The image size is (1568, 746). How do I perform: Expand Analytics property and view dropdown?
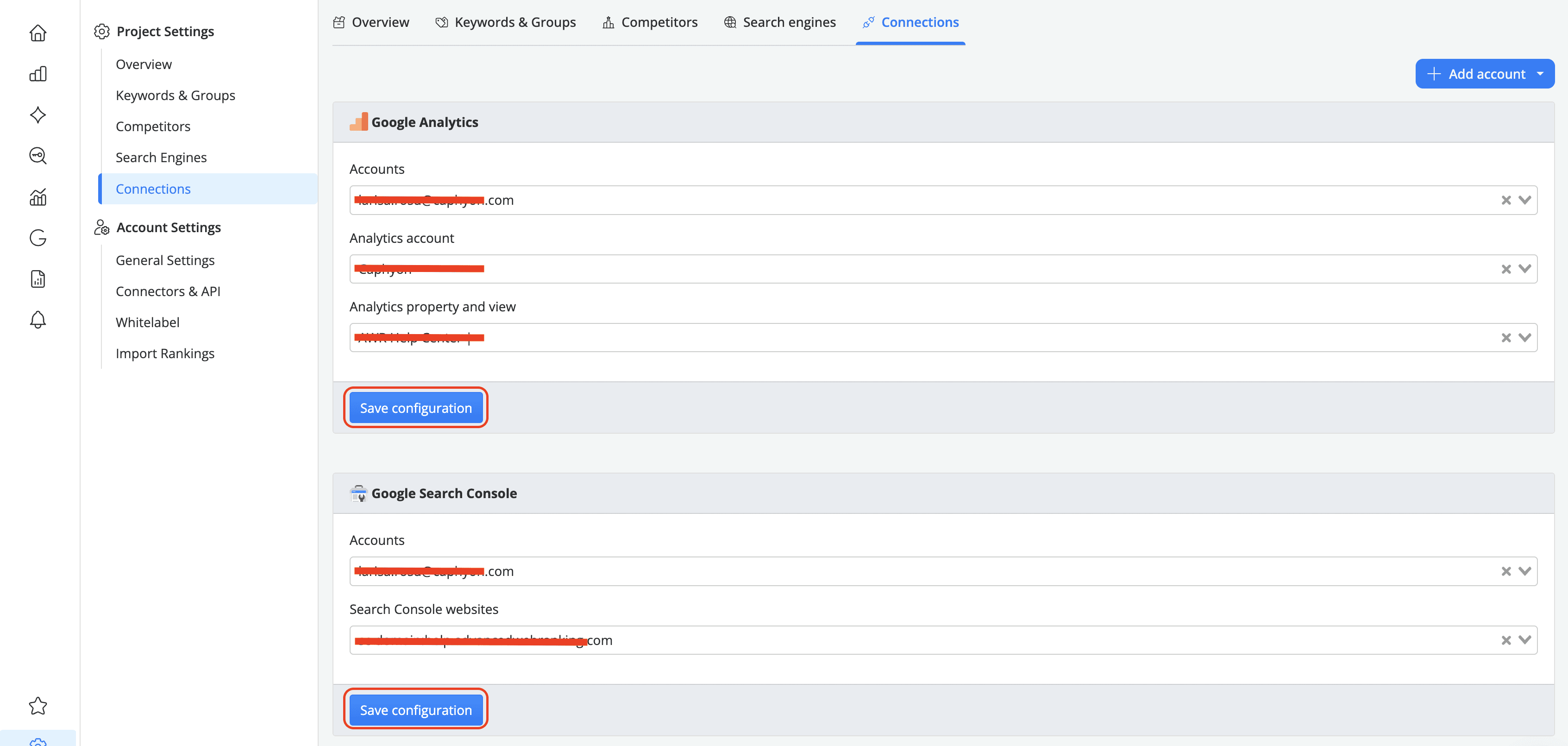1524,337
